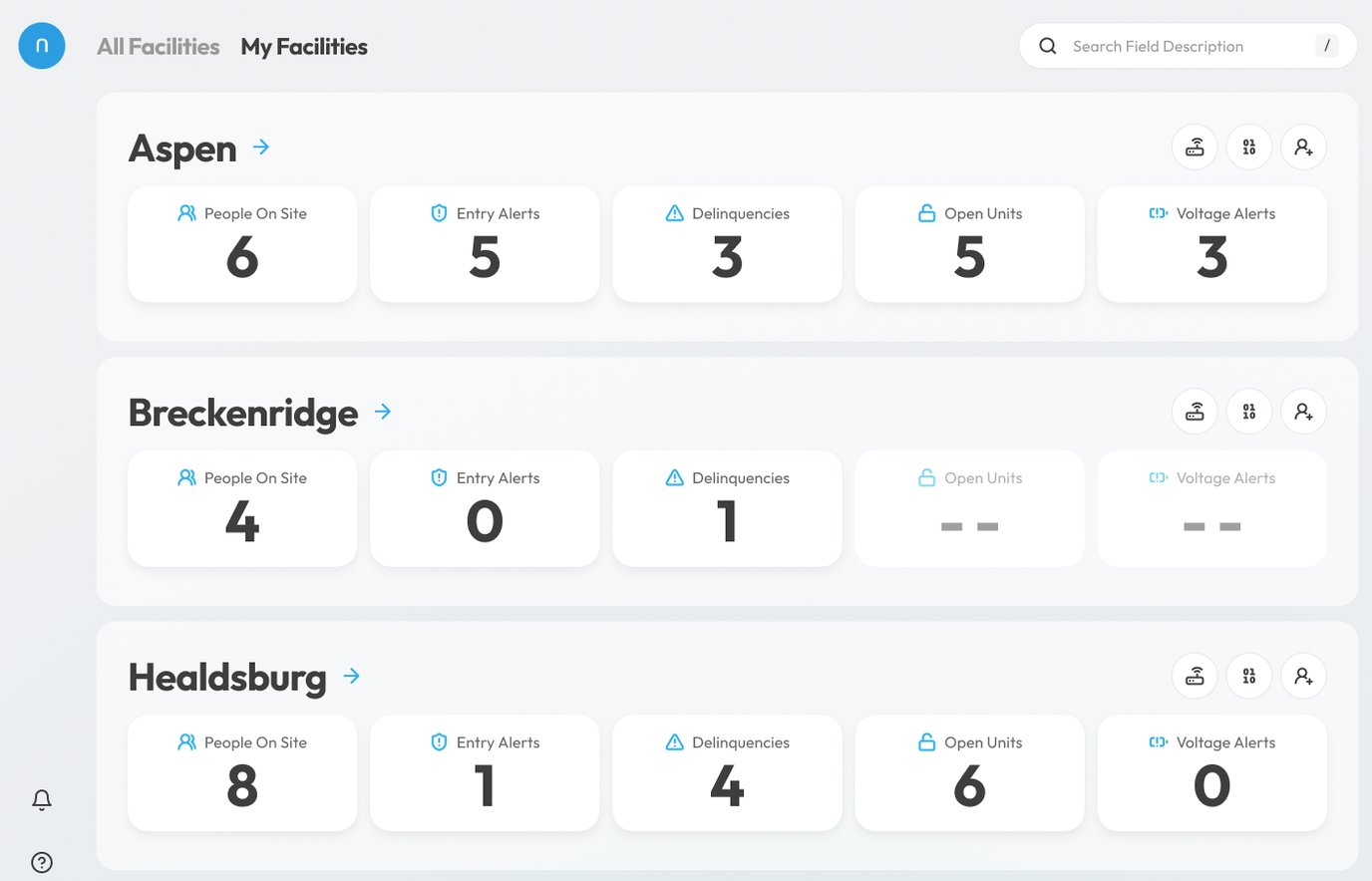Click the add-user icon for Healdsburg
The height and width of the screenshot is (881, 1372).
tap(1303, 676)
